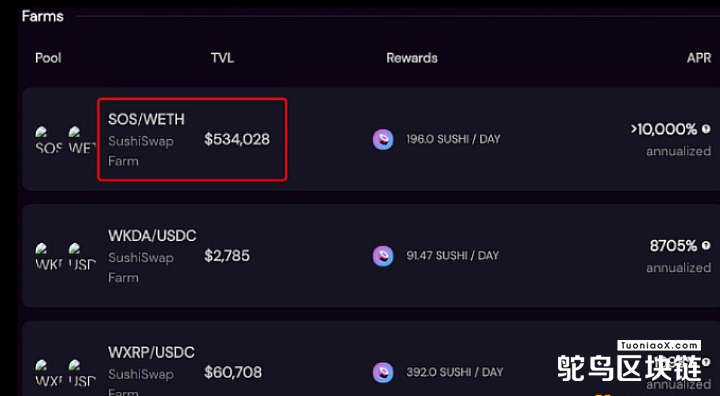
Task: Click the APR info icon beside 8705%
Action: pyautogui.click(x=706, y=246)
